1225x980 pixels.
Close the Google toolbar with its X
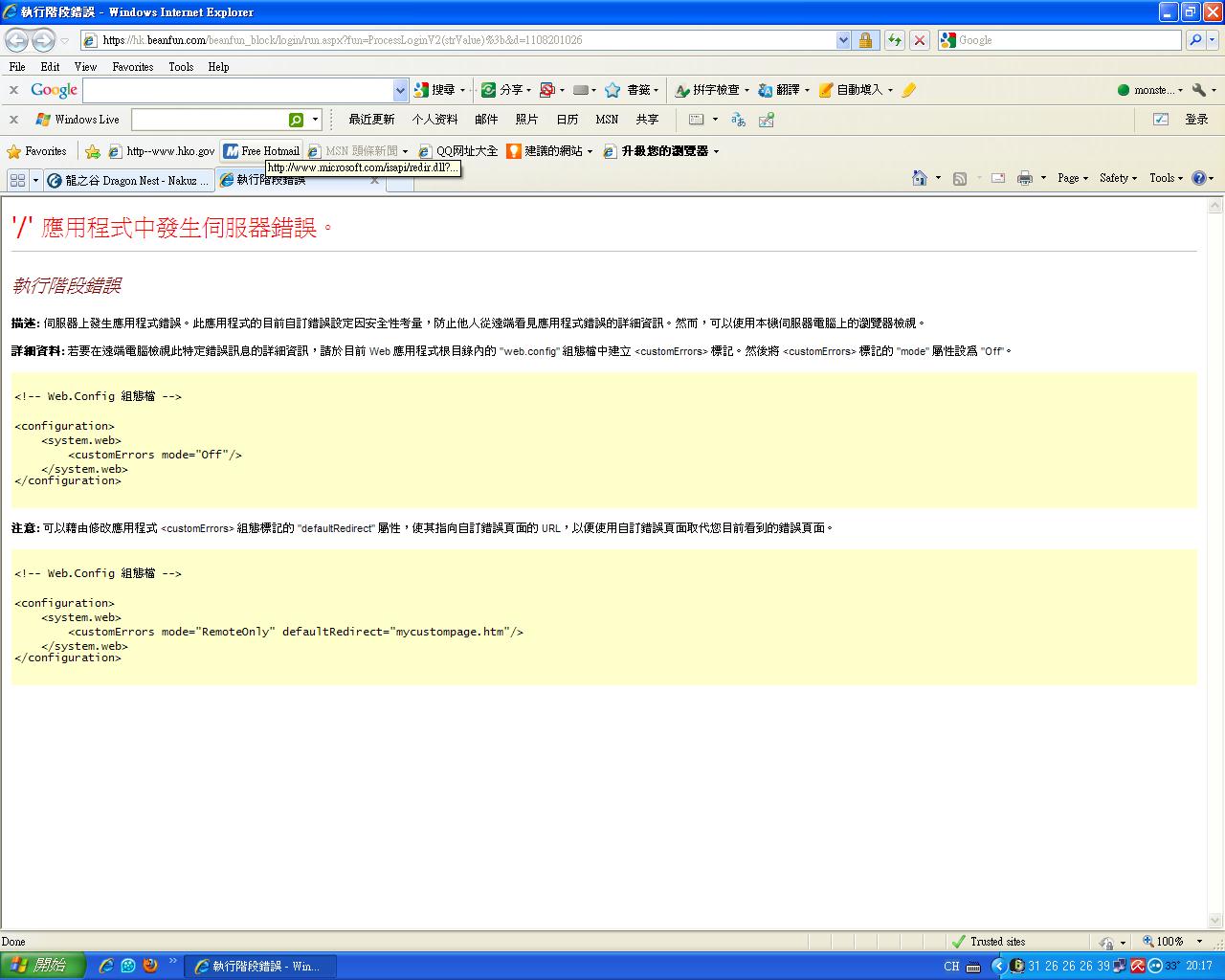click(13, 90)
